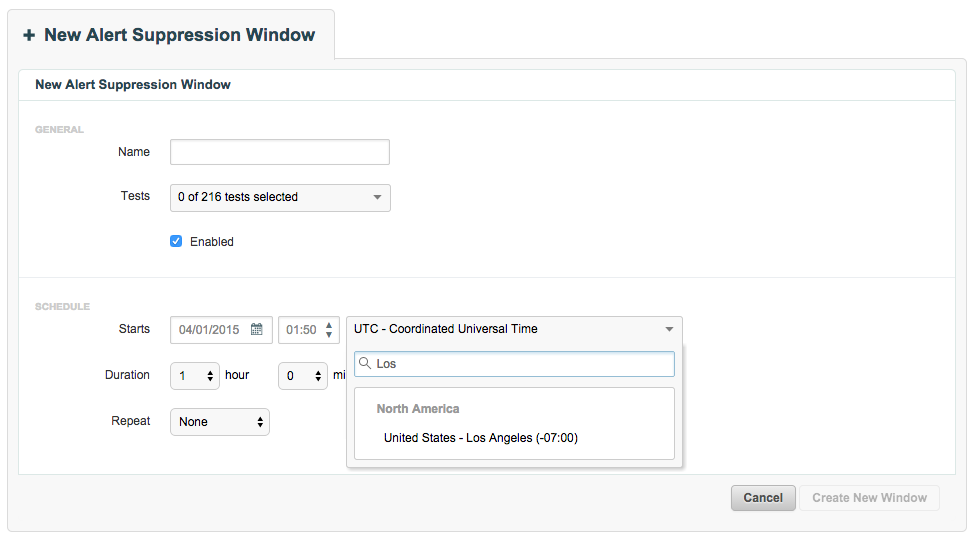Select the New Alert Suppression Window tab
Screen dimensions: 974x543
pos(171,35)
